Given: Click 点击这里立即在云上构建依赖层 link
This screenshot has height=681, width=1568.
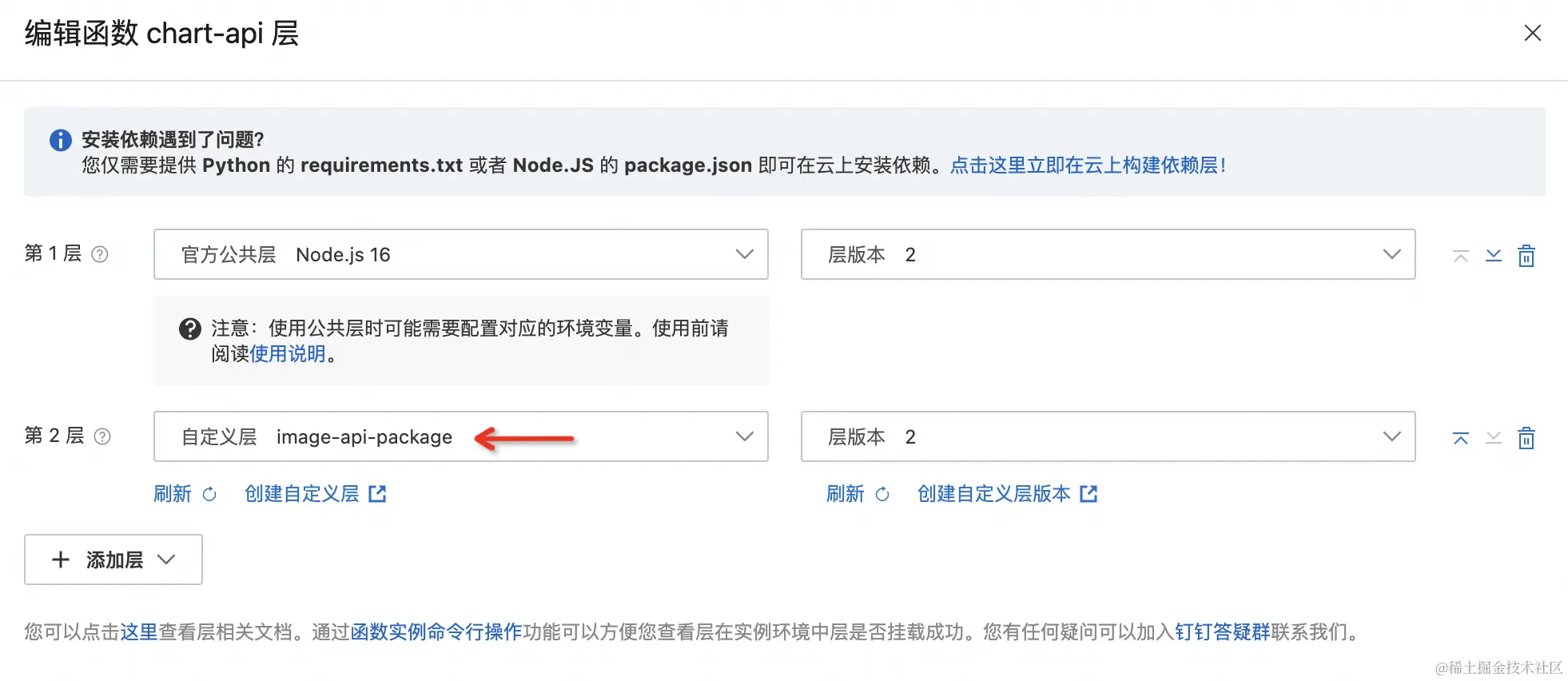Looking at the screenshot, I should click(1087, 165).
